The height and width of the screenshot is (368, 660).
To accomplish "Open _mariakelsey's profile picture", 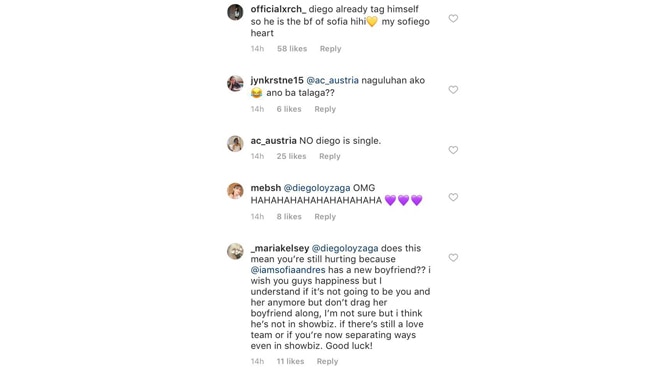I will click(235, 251).
